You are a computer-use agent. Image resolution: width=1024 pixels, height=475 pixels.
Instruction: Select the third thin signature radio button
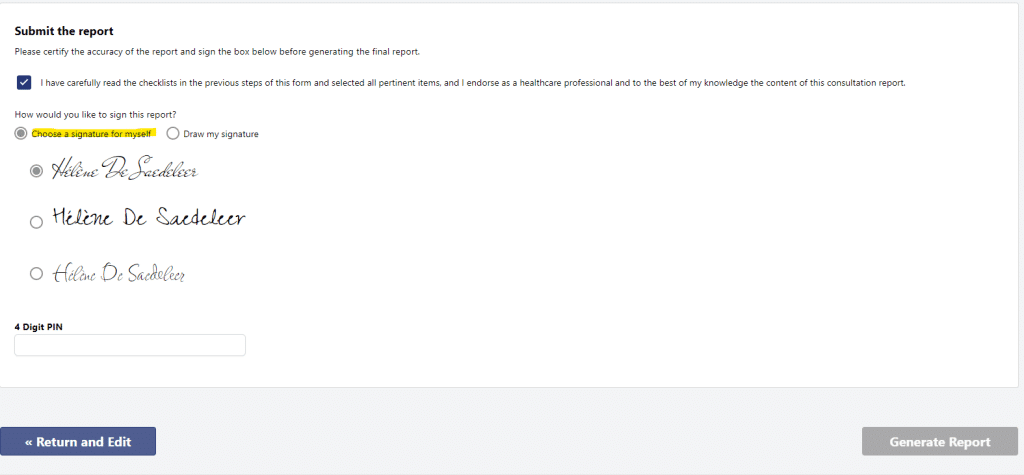click(x=37, y=273)
